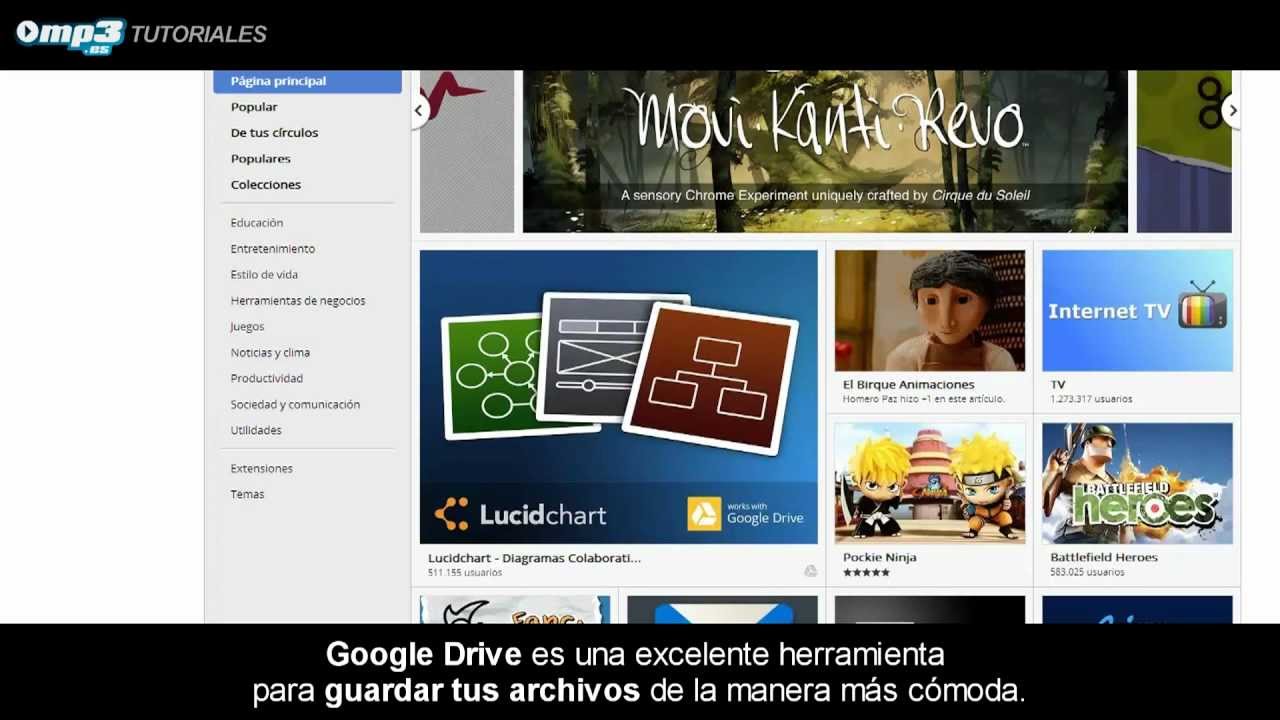Click Pockie Ninja star rating
The width and height of the screenshot is (1280, 720).
coord(866,573)
